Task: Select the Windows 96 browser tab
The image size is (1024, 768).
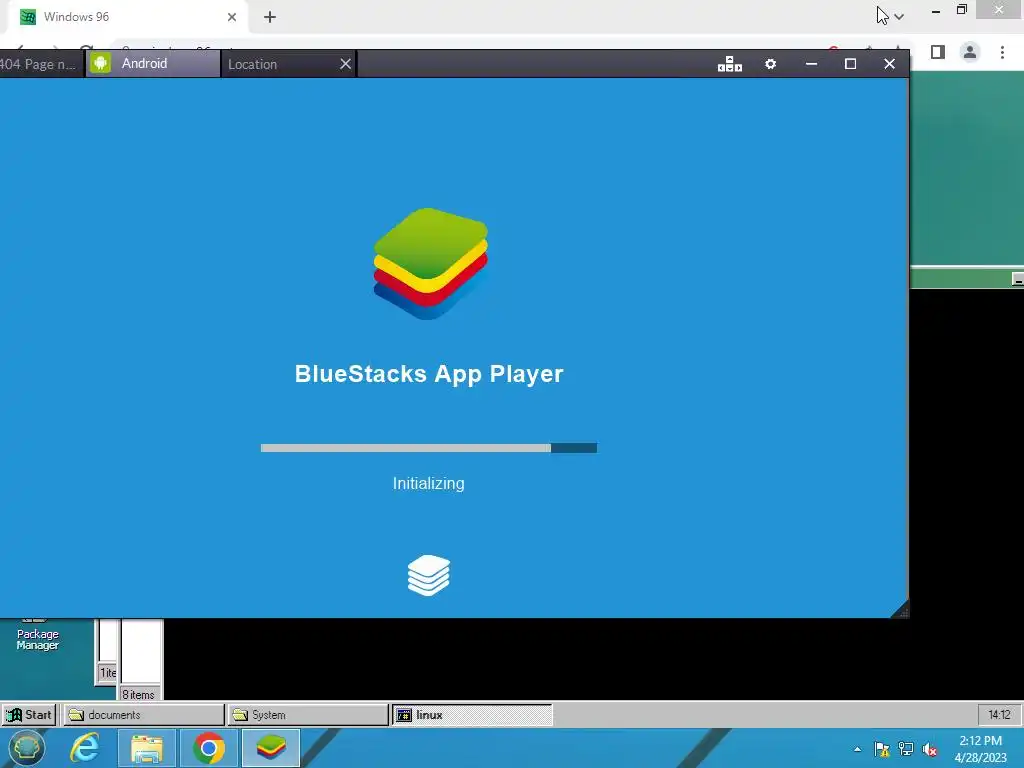Action: tap(127, 17)
